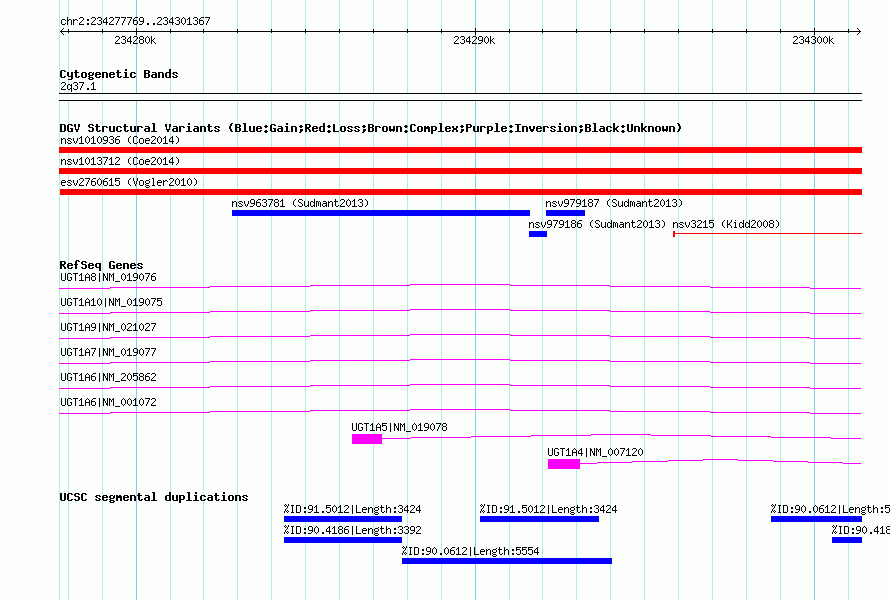Click the UGT1A4|NM_007120 gene label

(595, 452)
